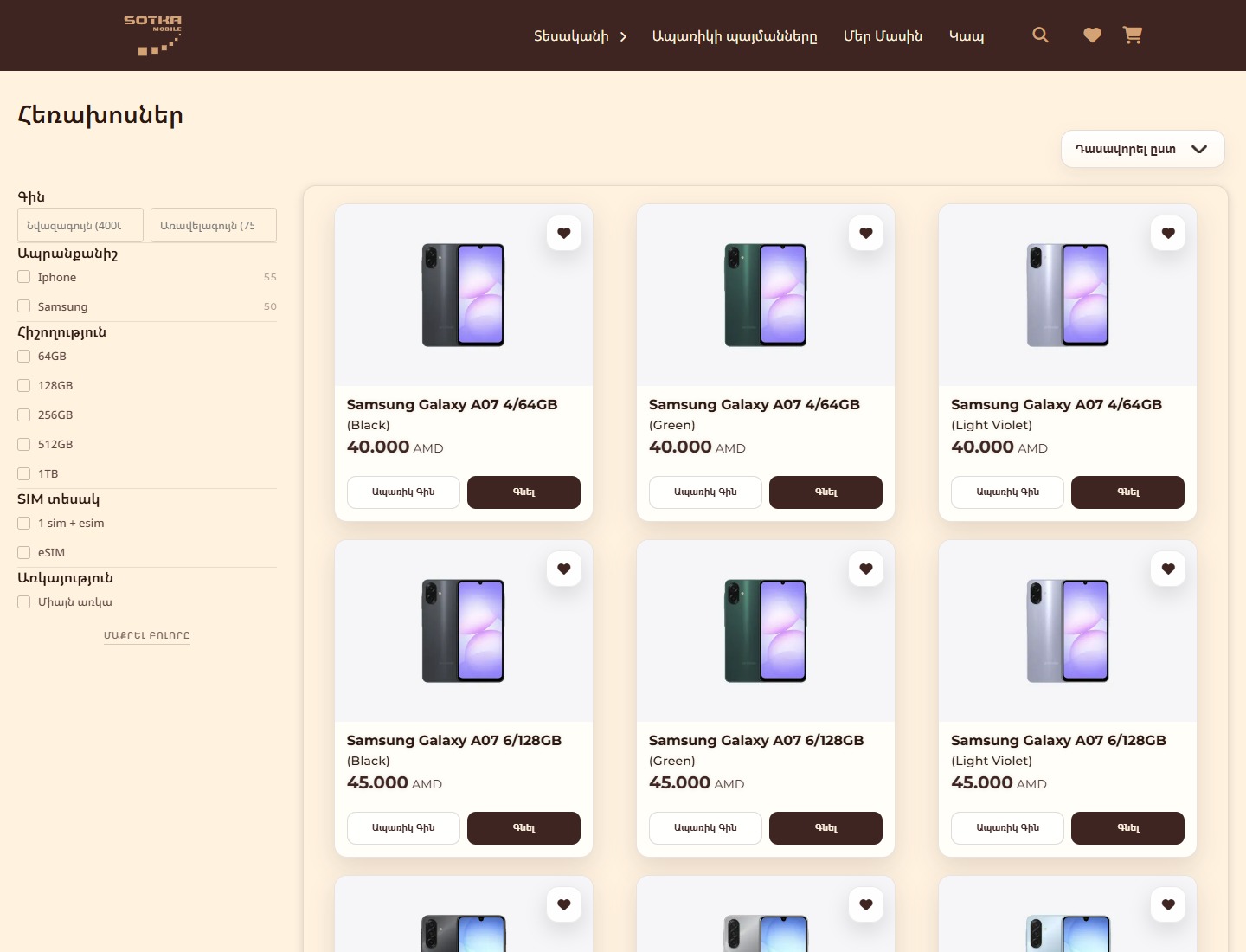Open the wishlist heart in header
This screenshot has height=952, width=1246.
(x=1092, y=35)
